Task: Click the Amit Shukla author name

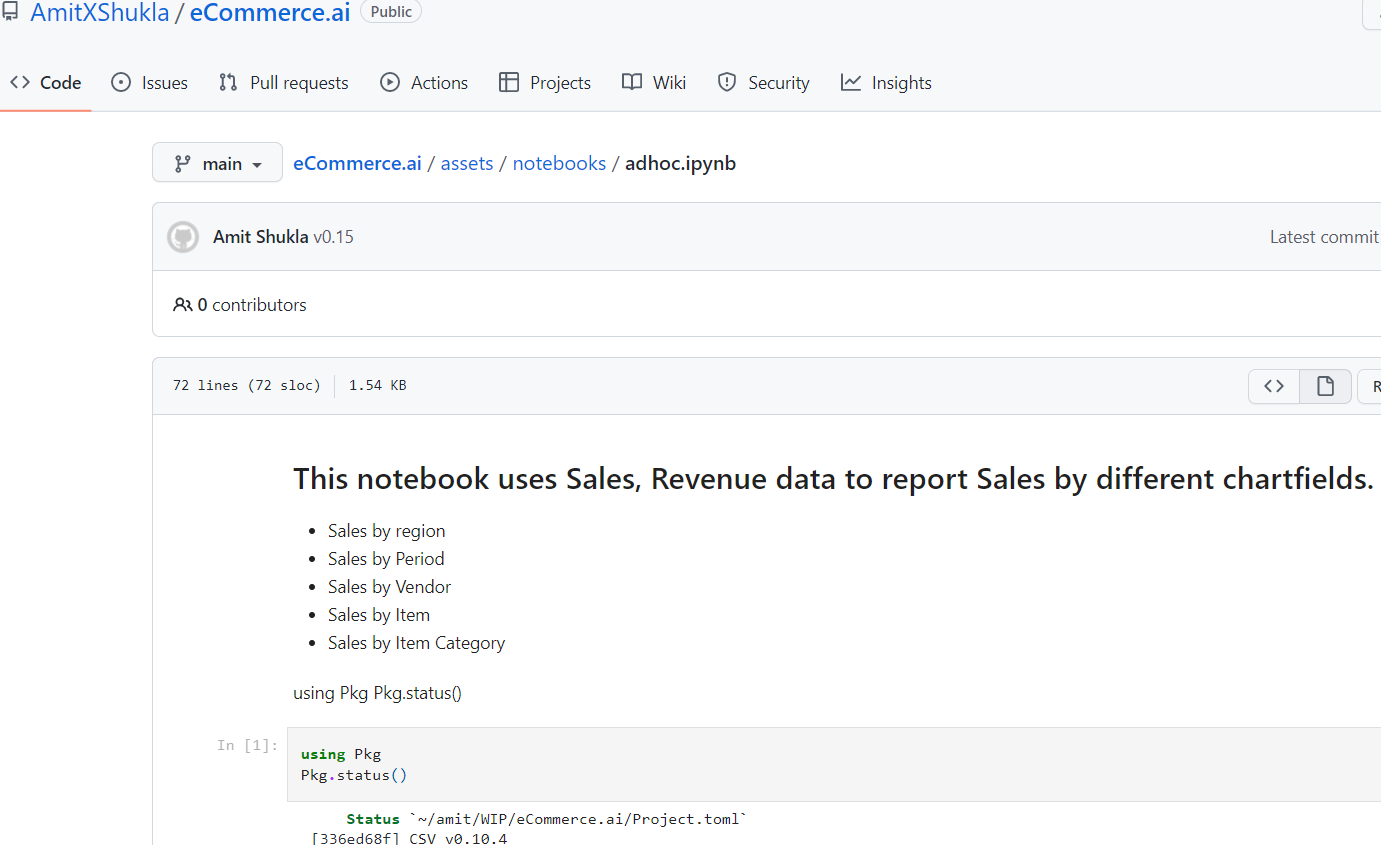Action: [x=260, y=237]
